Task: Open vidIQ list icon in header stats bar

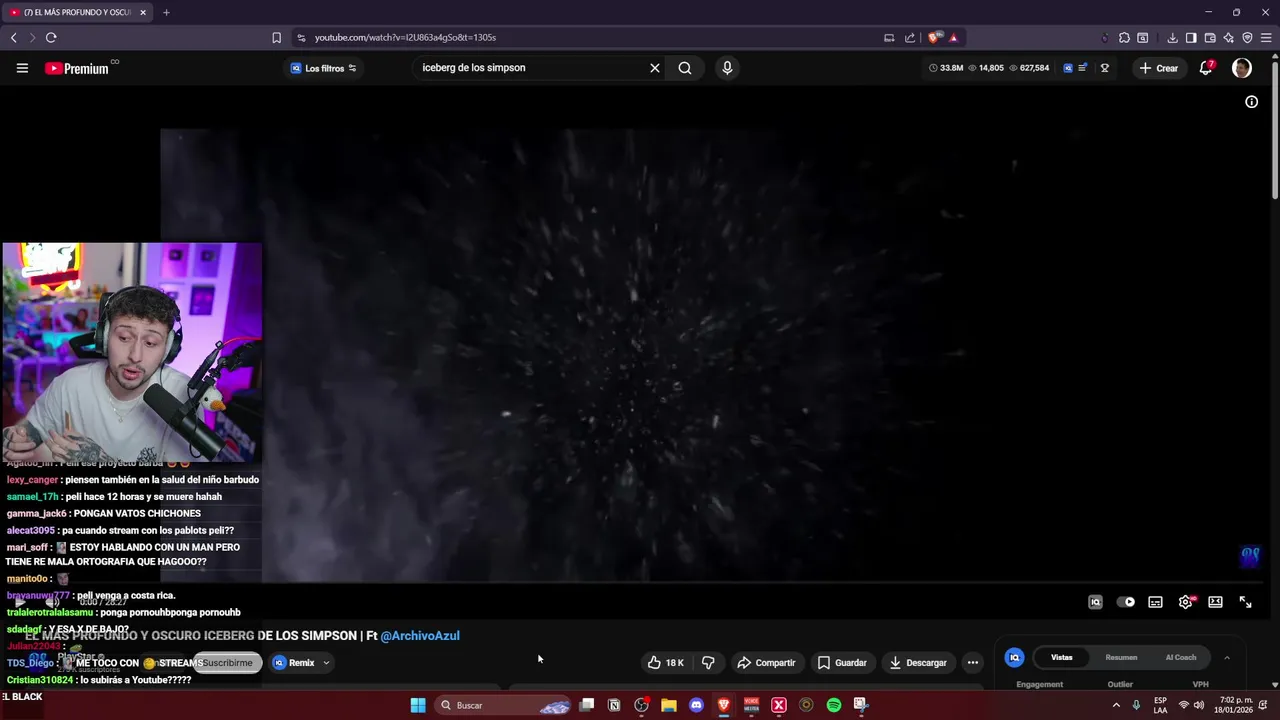Action: pos(1082,68)
